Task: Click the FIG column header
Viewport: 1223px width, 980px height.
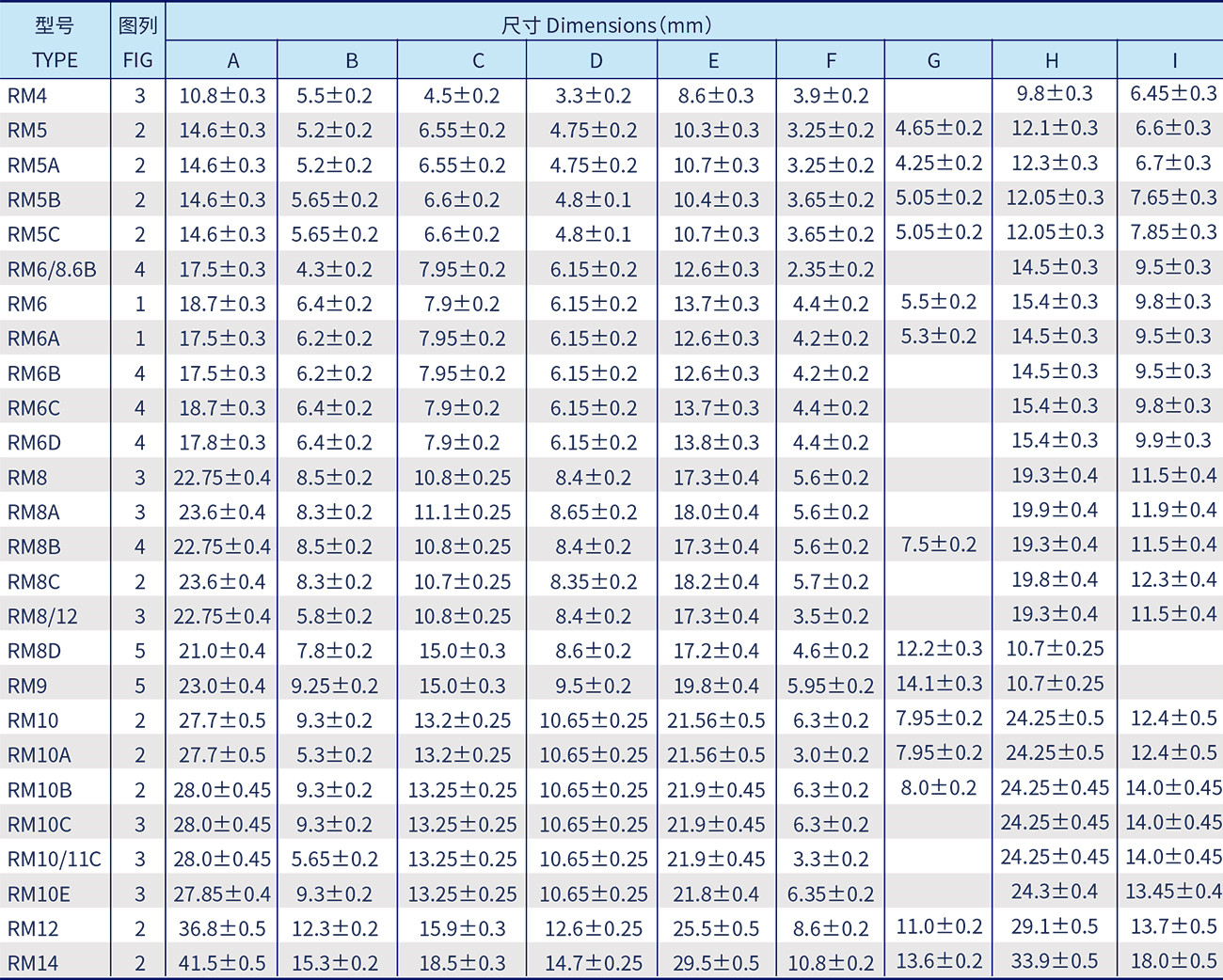Action: point(137,60)
